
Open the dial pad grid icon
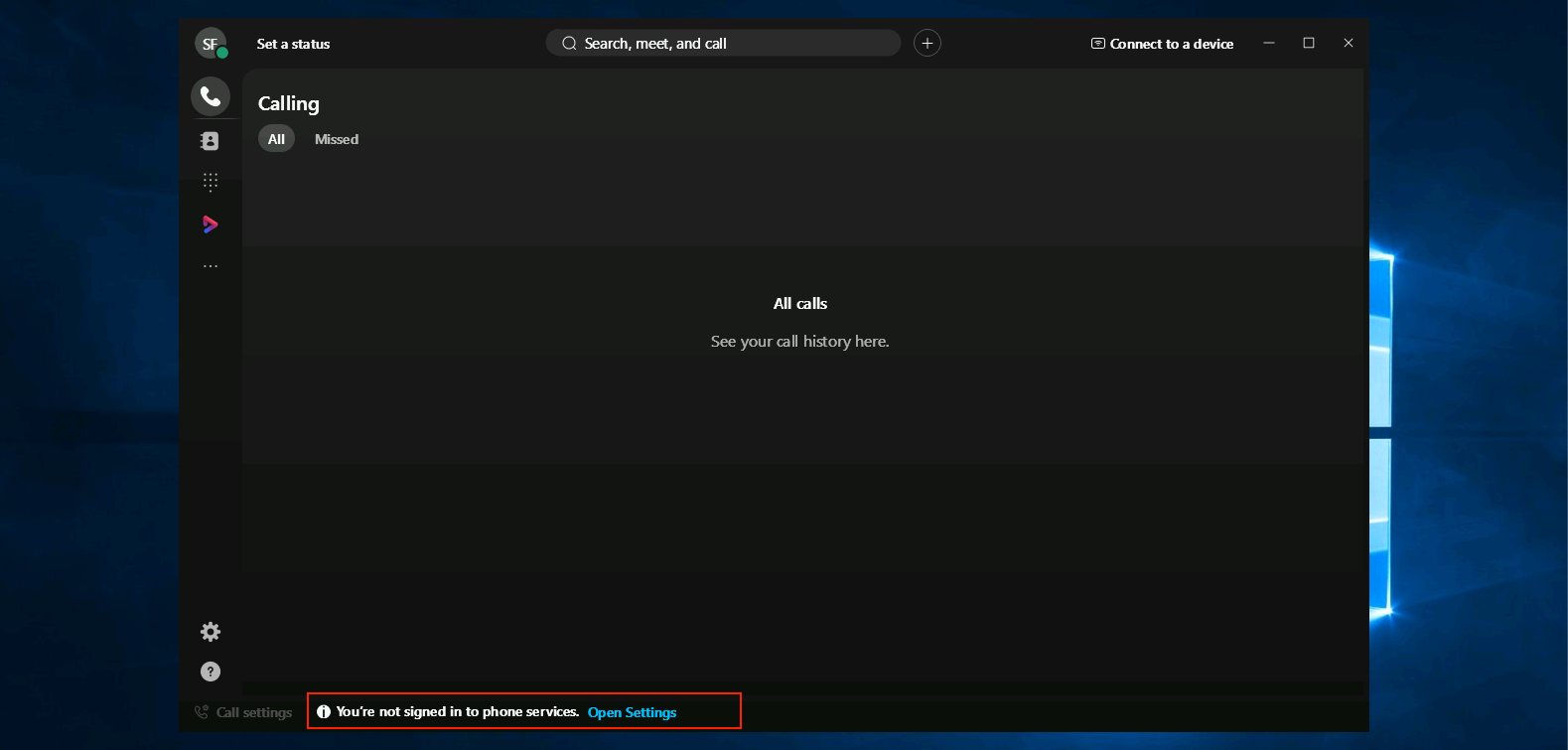pyautogui.click(x=210, y=182)
